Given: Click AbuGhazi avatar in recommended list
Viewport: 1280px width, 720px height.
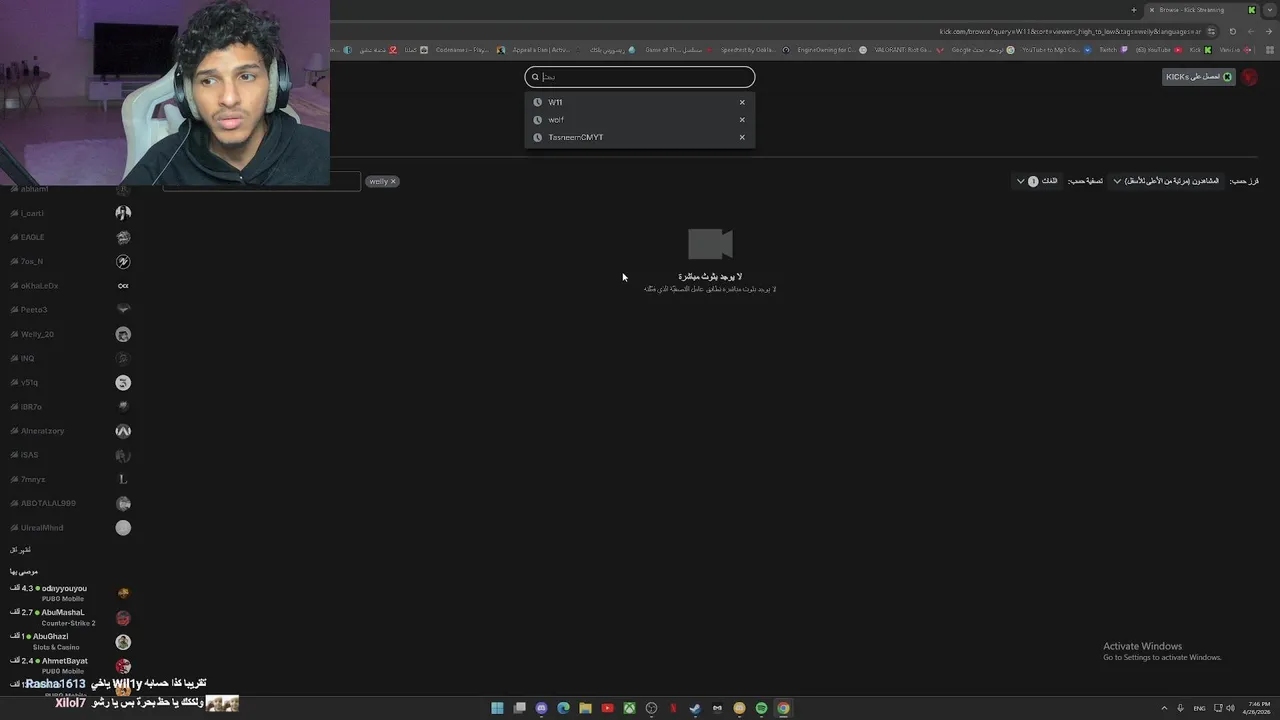Looking at the screenshot, I should [123, 642].
